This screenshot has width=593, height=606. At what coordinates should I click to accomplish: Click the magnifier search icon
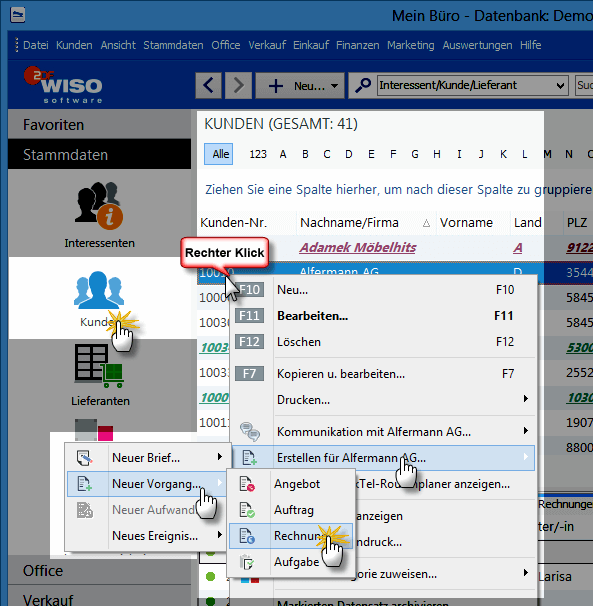coord(363,85)
